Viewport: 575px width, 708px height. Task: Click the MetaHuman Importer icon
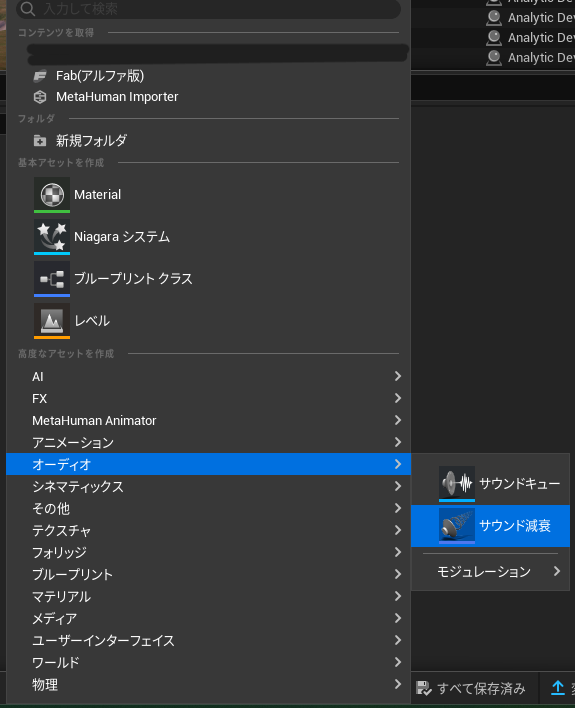40,97
